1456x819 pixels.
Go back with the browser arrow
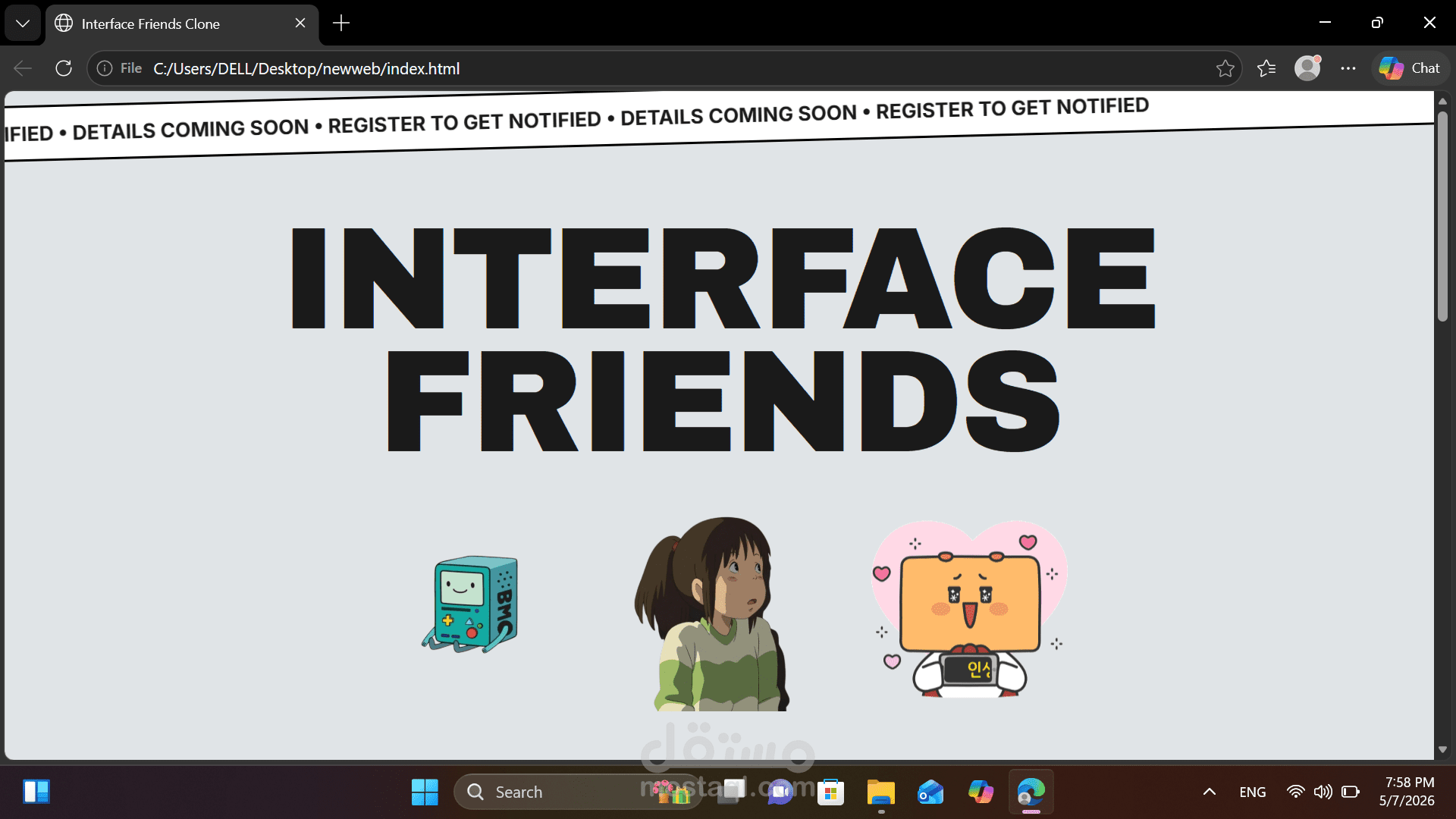click(23, 68)
